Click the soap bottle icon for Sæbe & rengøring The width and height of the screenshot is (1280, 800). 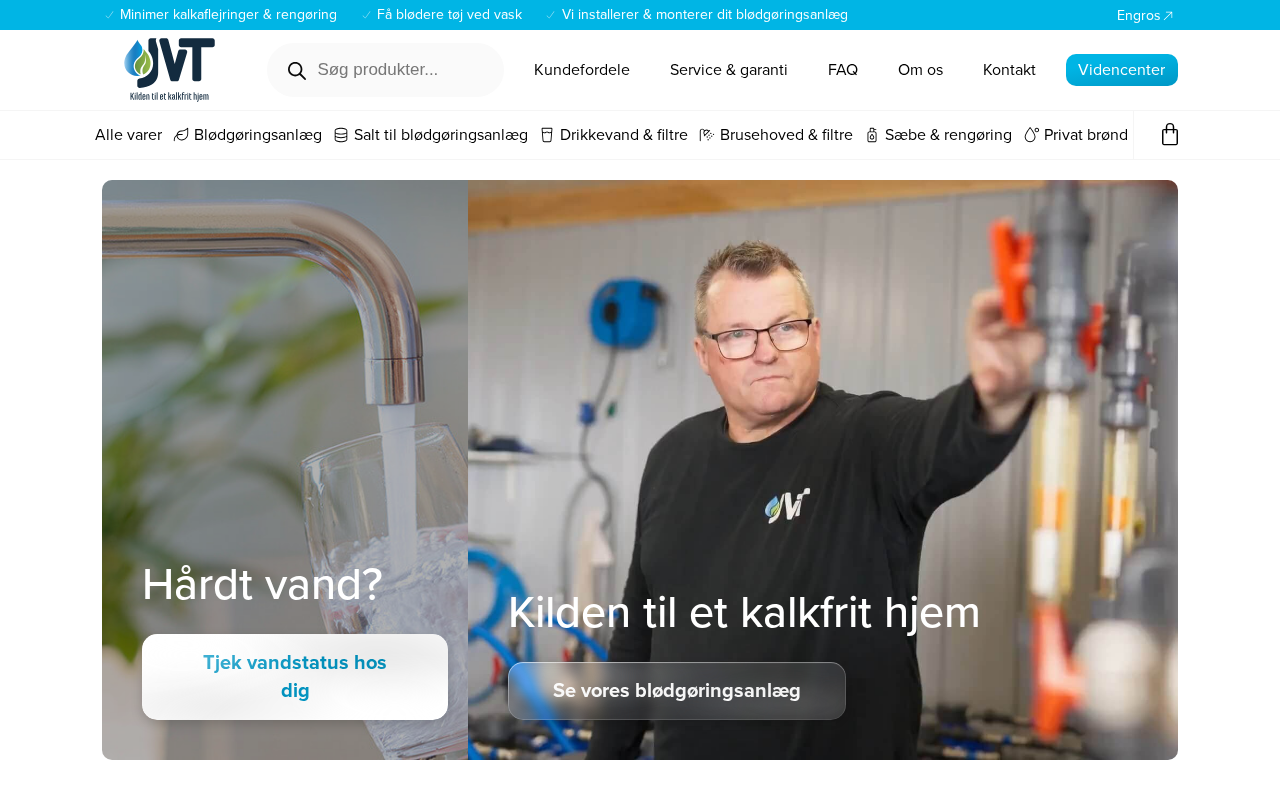tap(872, 135)
